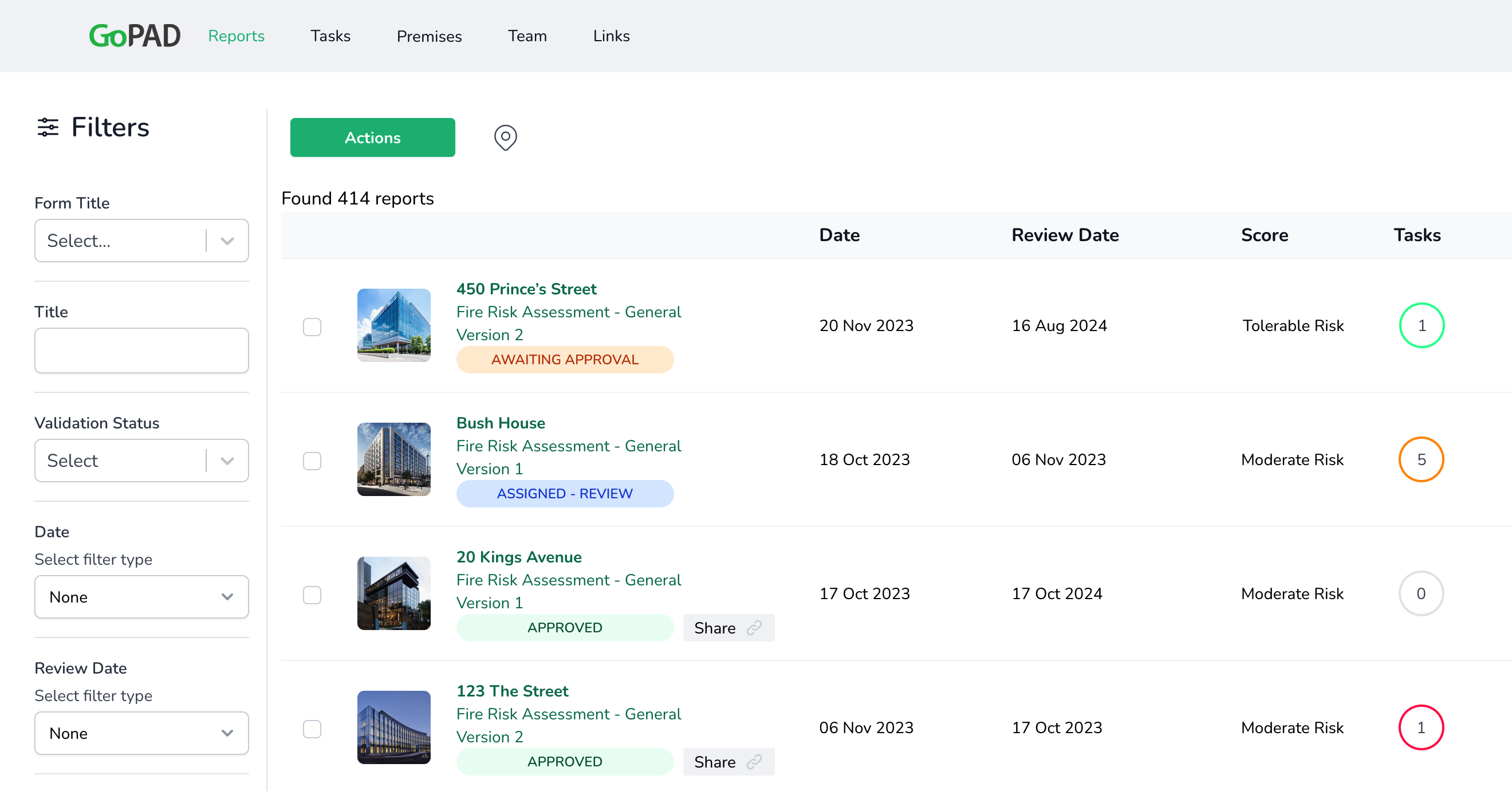Expand the Validation Status dropdown
This screenshot has width=1512, height=791.
(141, 461)
